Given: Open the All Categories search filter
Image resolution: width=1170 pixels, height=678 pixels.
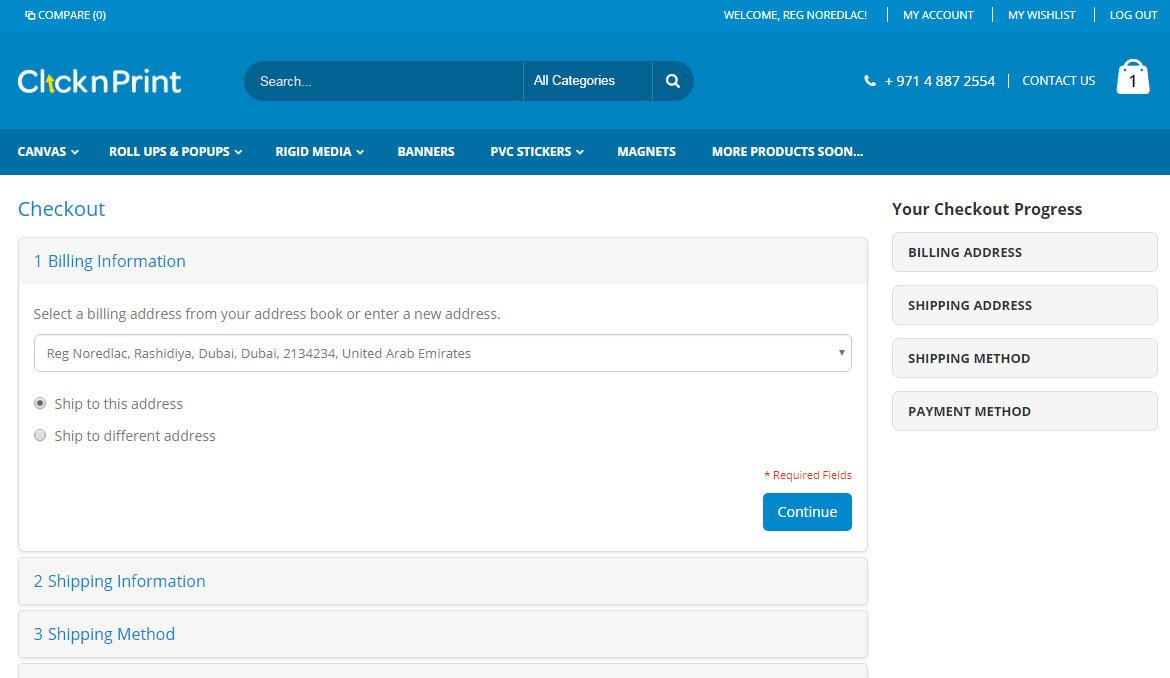Looking at the screenshot, I should 587,81.
